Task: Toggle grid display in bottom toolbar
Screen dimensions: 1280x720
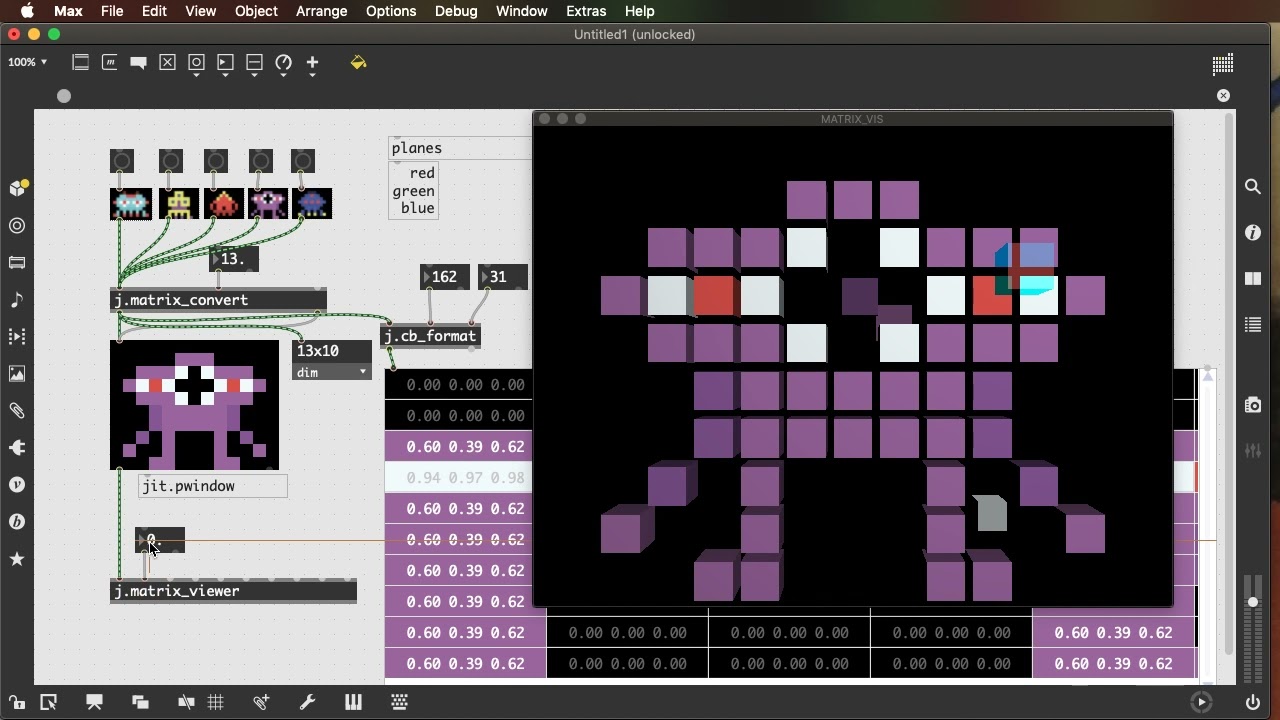Action: 215,702
